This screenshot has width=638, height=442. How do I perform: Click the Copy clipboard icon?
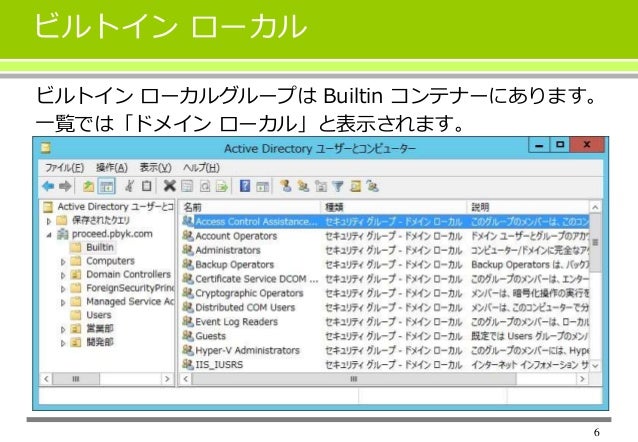pos(146,186)
